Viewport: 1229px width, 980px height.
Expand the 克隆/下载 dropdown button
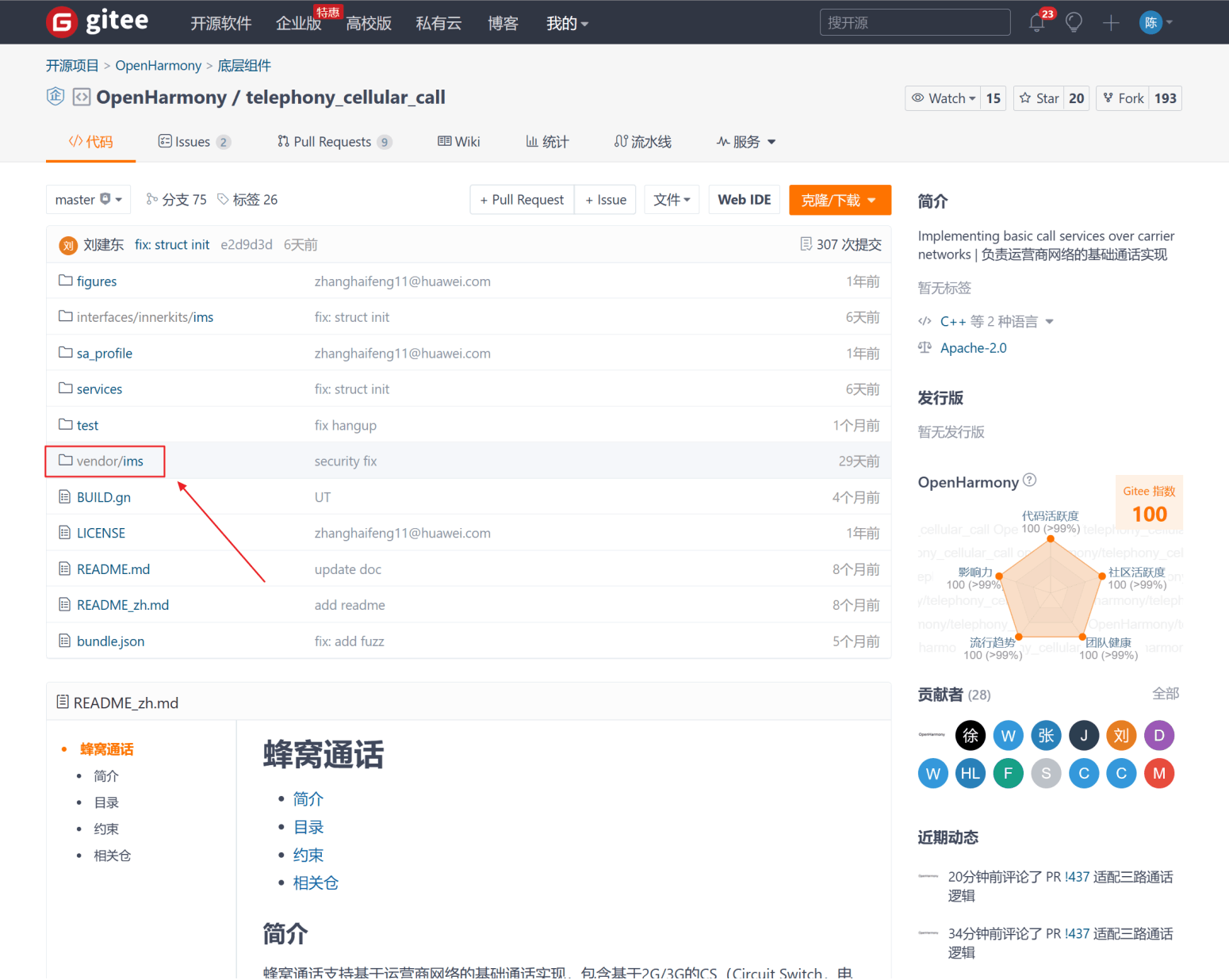tap(840, 200)
